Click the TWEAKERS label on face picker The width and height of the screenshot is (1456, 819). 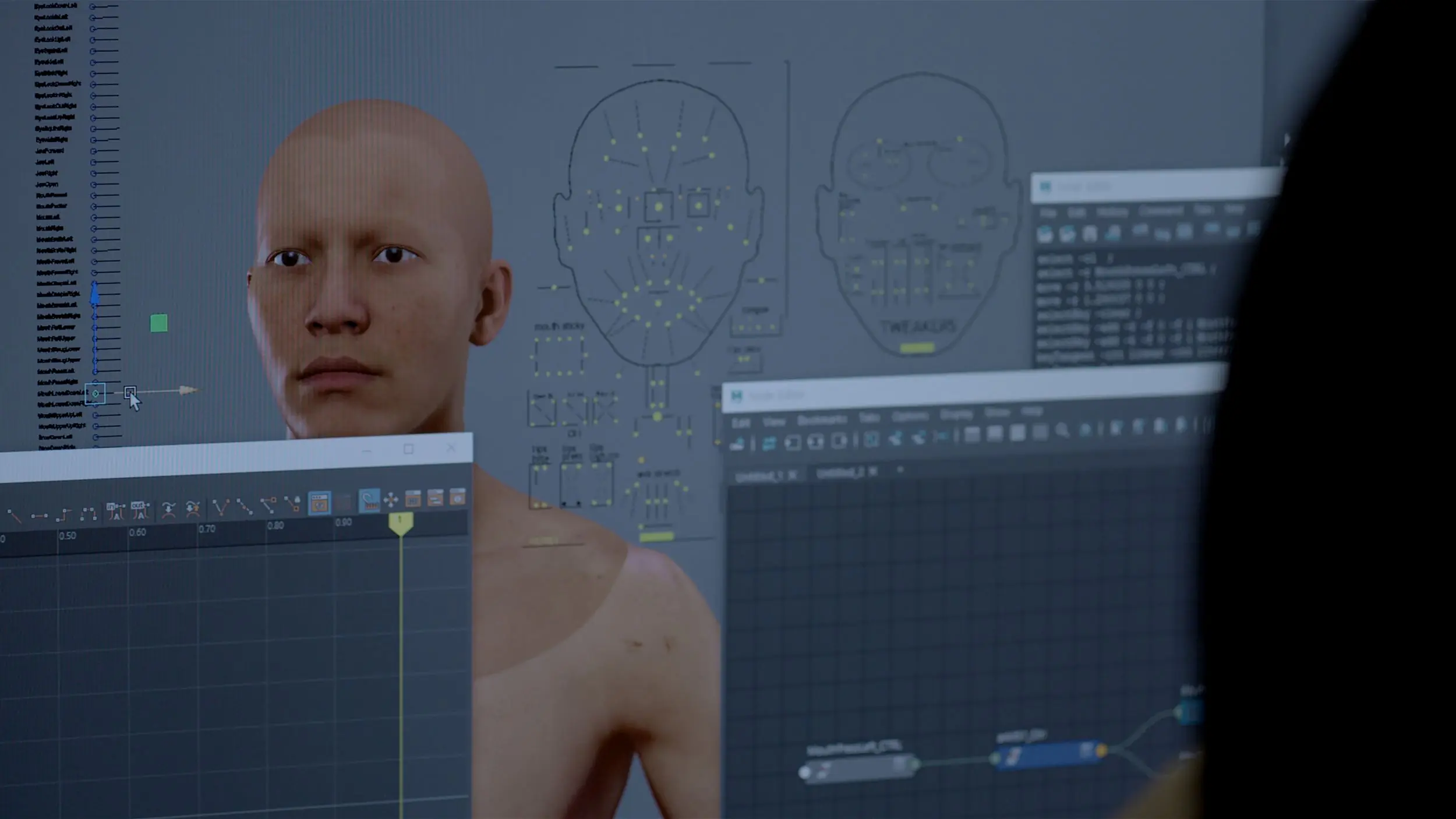pos(918,327)
